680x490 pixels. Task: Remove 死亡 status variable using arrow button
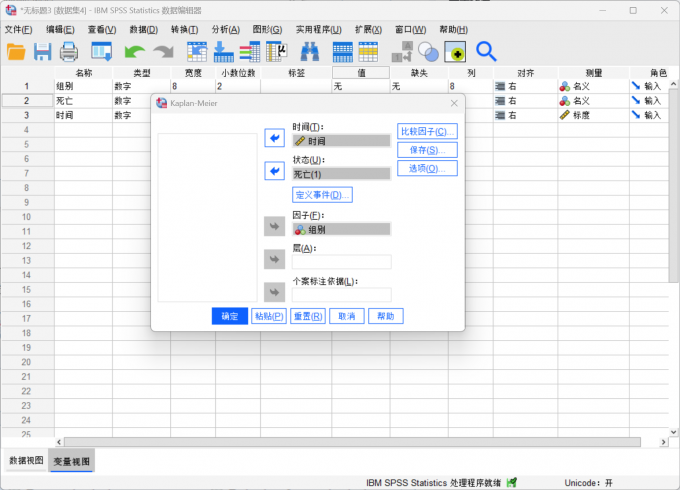(x=274, y=171)
